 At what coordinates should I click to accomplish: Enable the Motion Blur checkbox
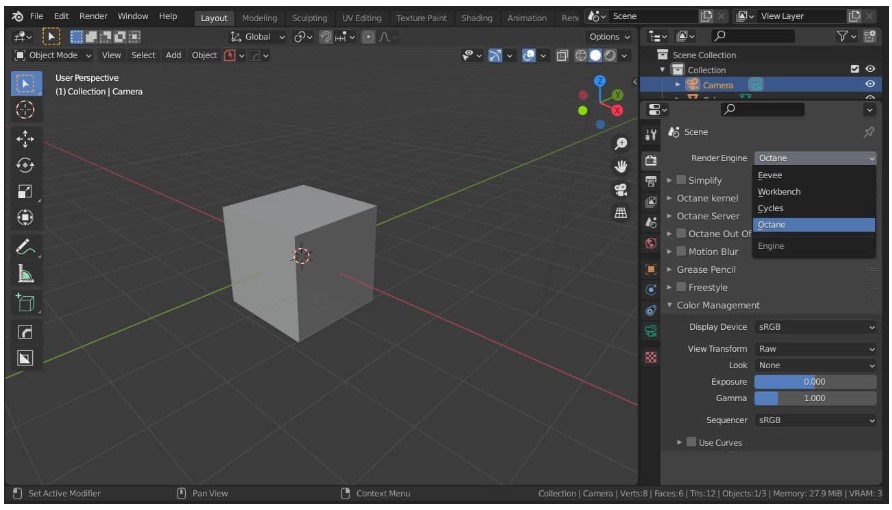[681, 251]
